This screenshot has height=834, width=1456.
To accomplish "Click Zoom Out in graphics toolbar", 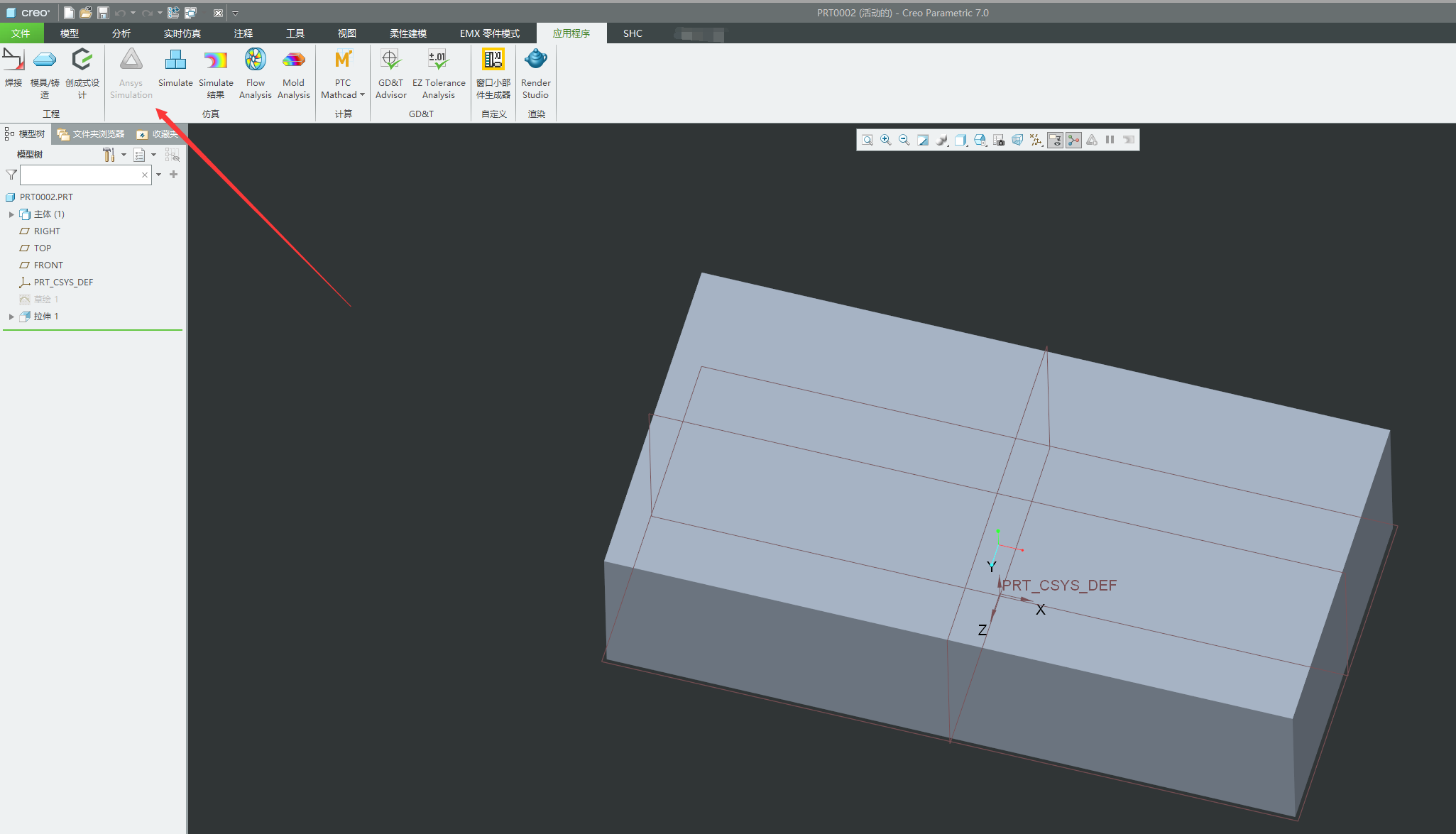I will [x=904, y=140].
